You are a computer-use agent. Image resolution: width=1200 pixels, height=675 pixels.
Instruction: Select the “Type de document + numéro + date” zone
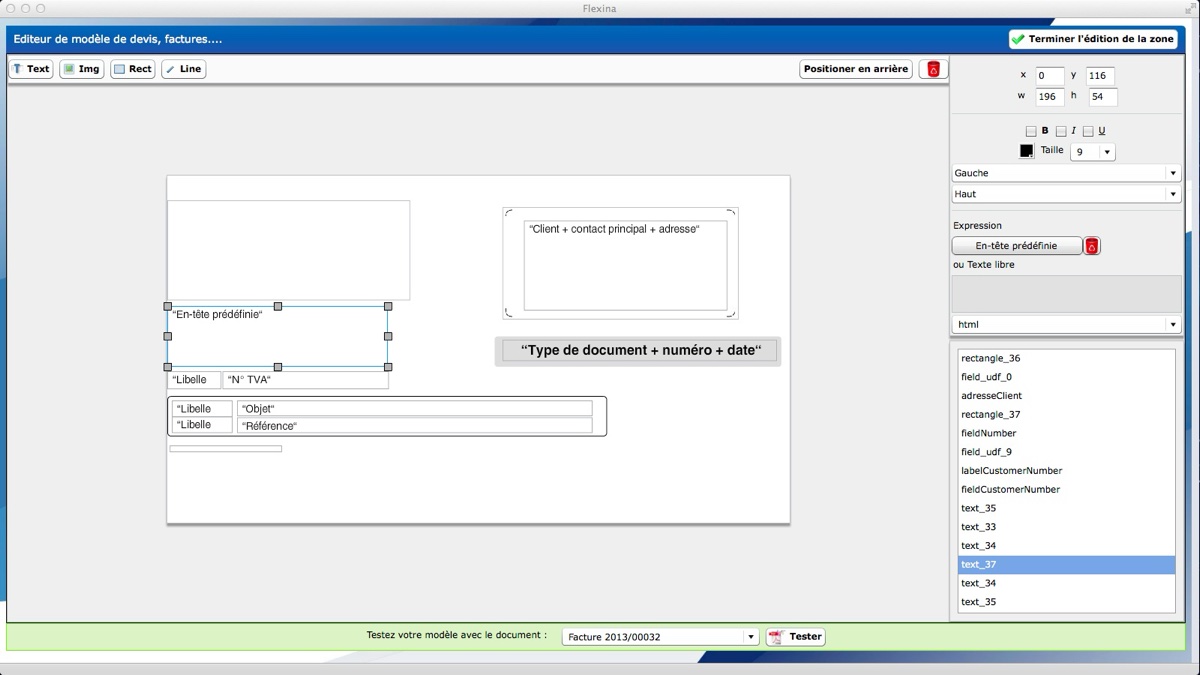[639, 351]
